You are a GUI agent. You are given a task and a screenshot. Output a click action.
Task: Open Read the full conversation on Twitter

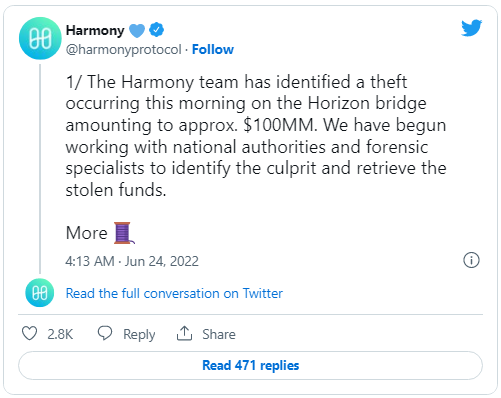pyautogui.click(x=174, y=293)
